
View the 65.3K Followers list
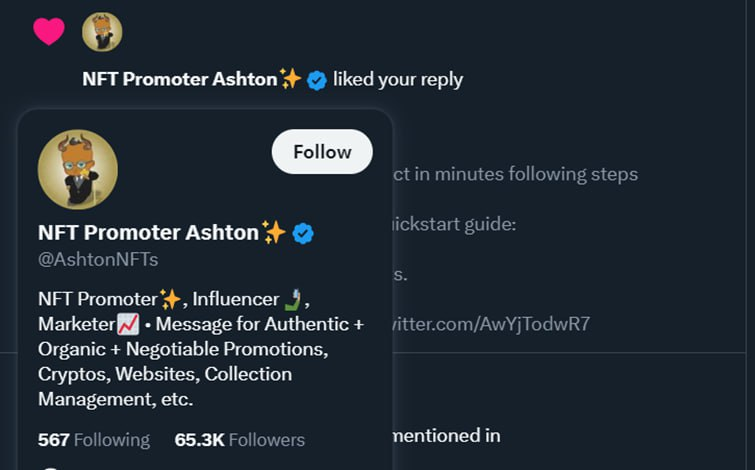pyautogui.click(x=239, y=440)
